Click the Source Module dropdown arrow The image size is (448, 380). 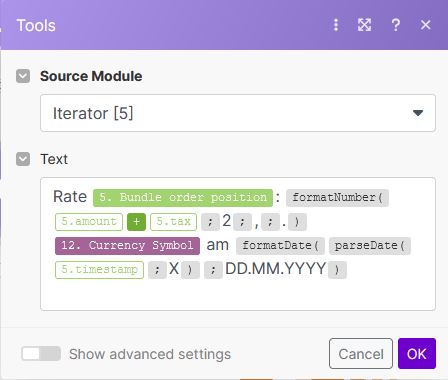418,113
